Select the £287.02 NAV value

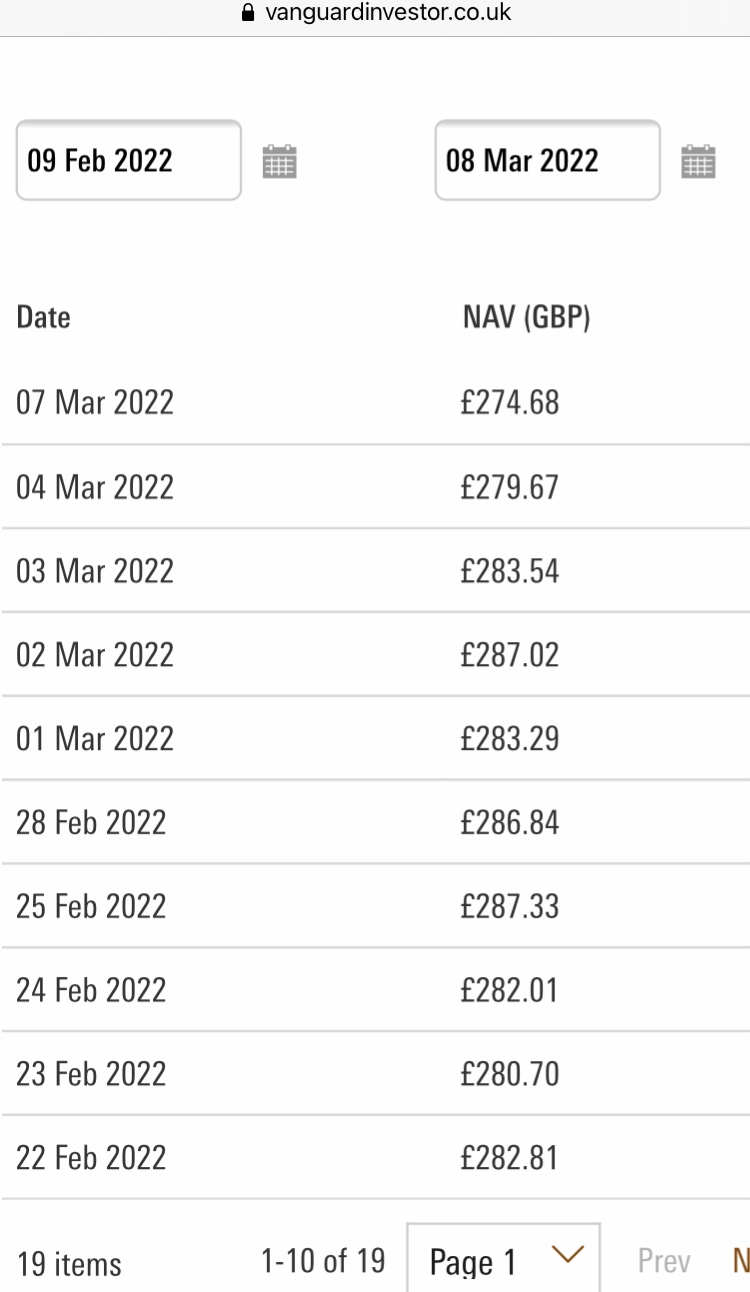(510, 655)
